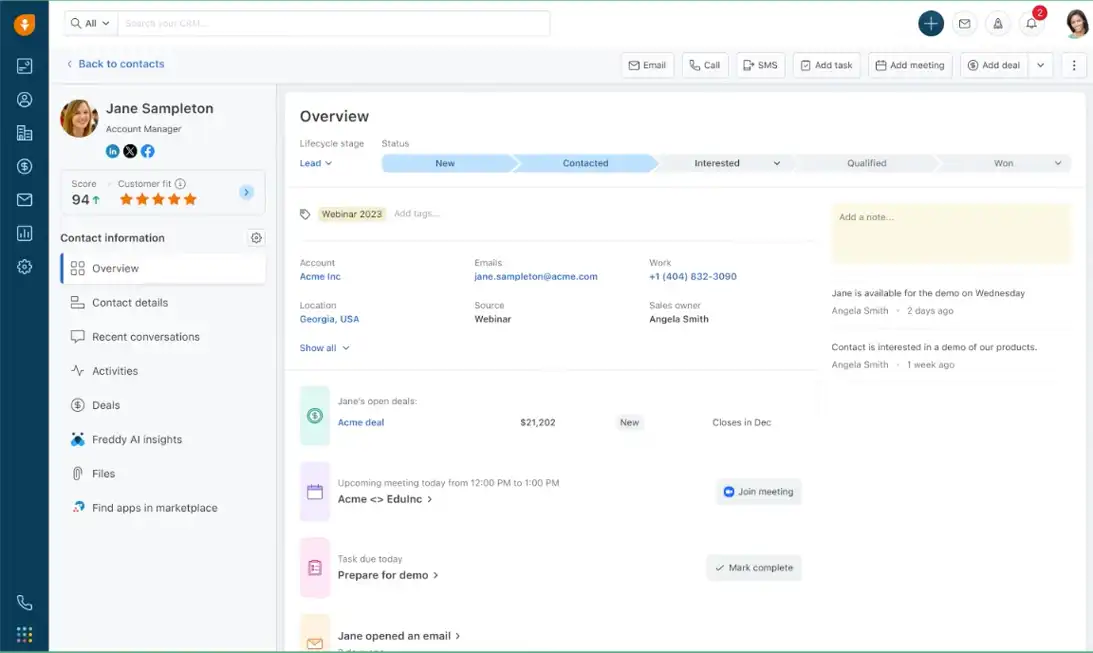Click the Customer fit info icon

(181, 184)
